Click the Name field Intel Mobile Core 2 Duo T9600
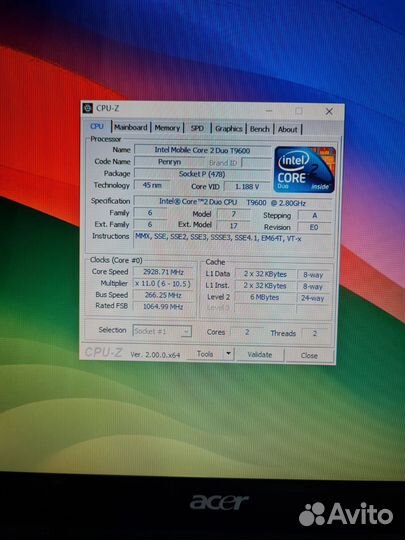Screen dimensions: 405x540 coord(202,150)
